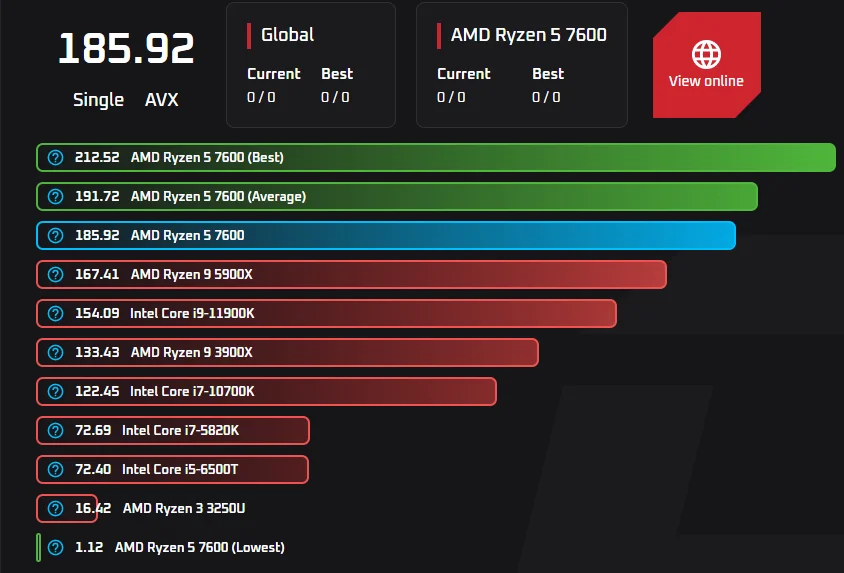Click the Single label under the score
This screenshot has width=844, height=573.
coord(99,100)
